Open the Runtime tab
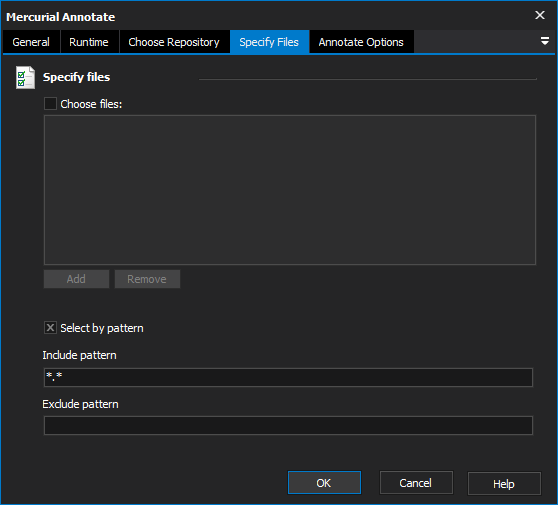Image resolution: width=558 pixels, height=505 pixels. pos(89,42)
